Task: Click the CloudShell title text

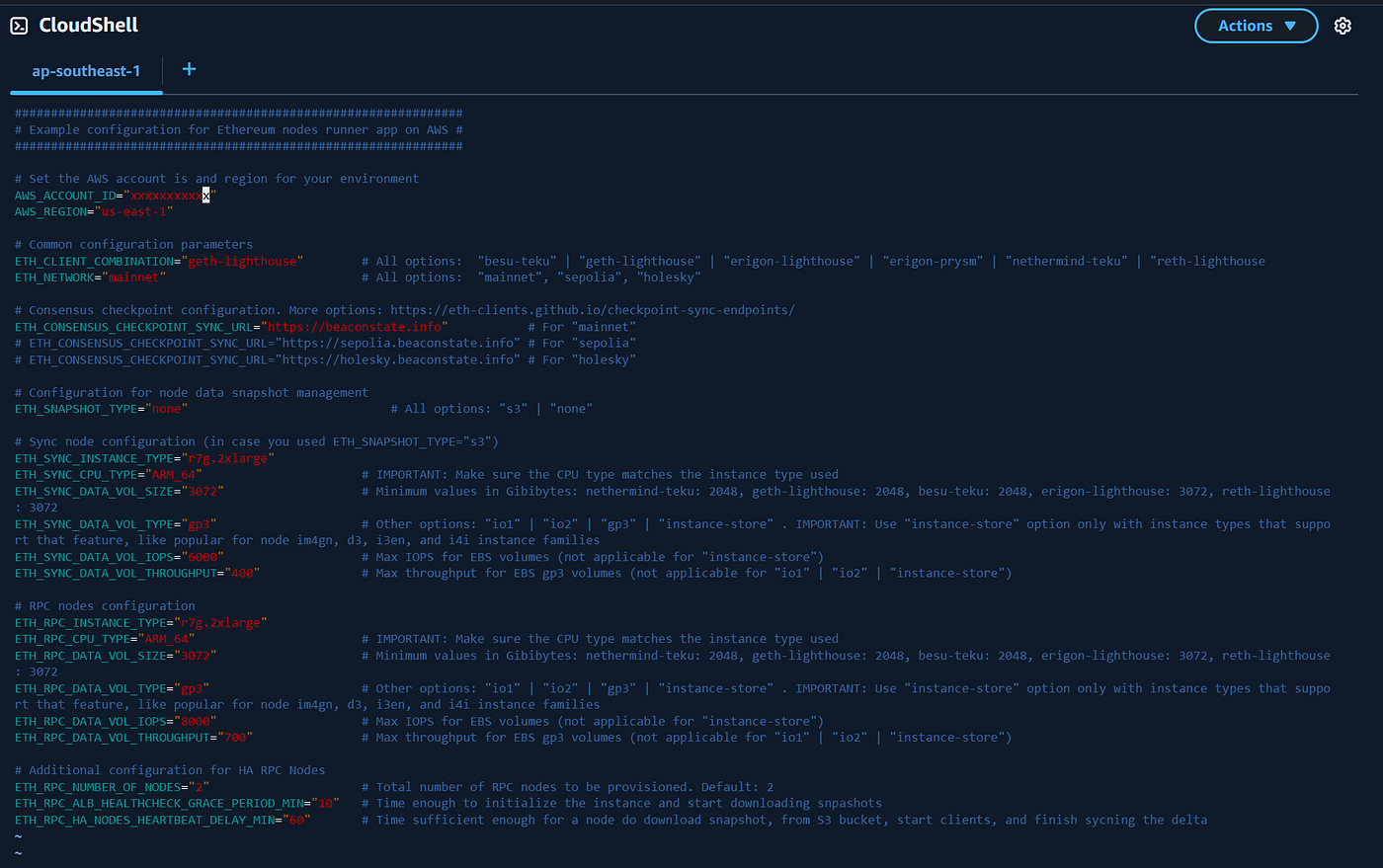Action: (89, 26)
